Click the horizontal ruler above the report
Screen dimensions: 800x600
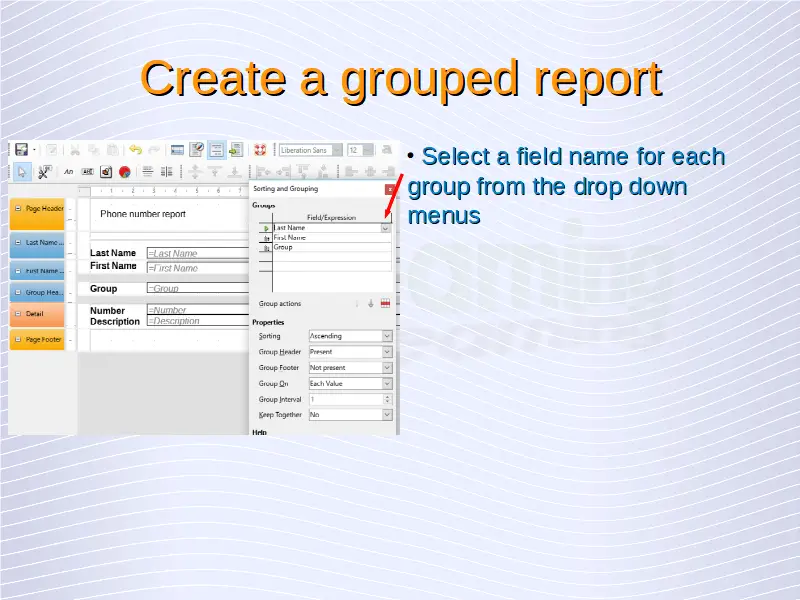tap(163, 191)
